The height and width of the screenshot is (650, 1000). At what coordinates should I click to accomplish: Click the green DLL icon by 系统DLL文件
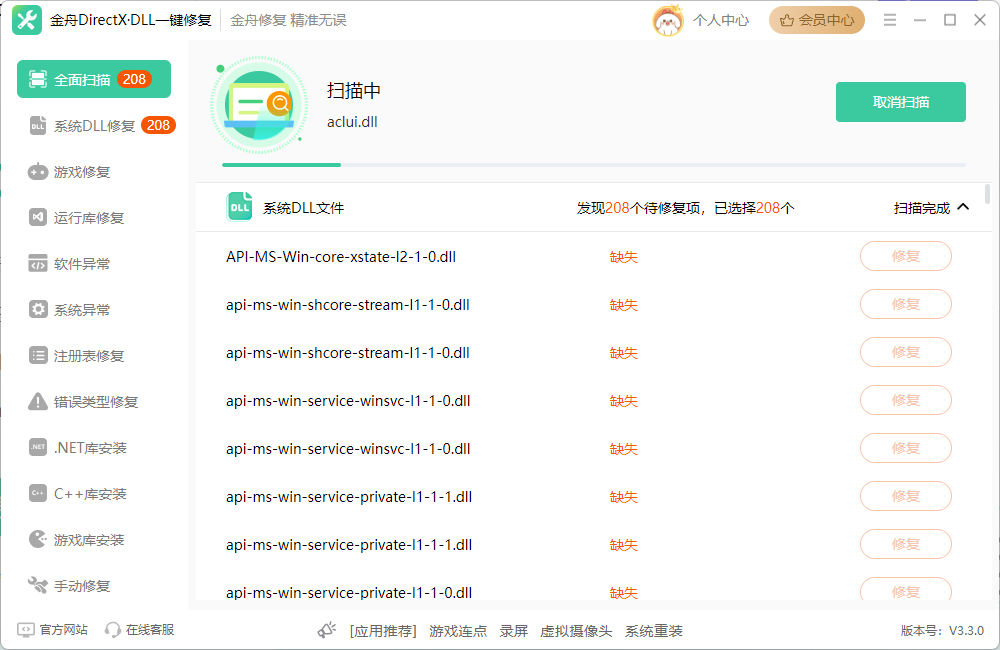point(240,207)
